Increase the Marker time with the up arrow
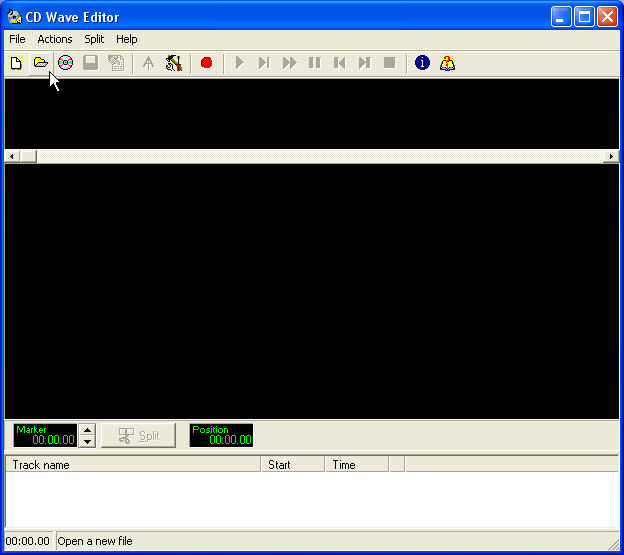Screen dimensions: 624x555 [87, 429]
